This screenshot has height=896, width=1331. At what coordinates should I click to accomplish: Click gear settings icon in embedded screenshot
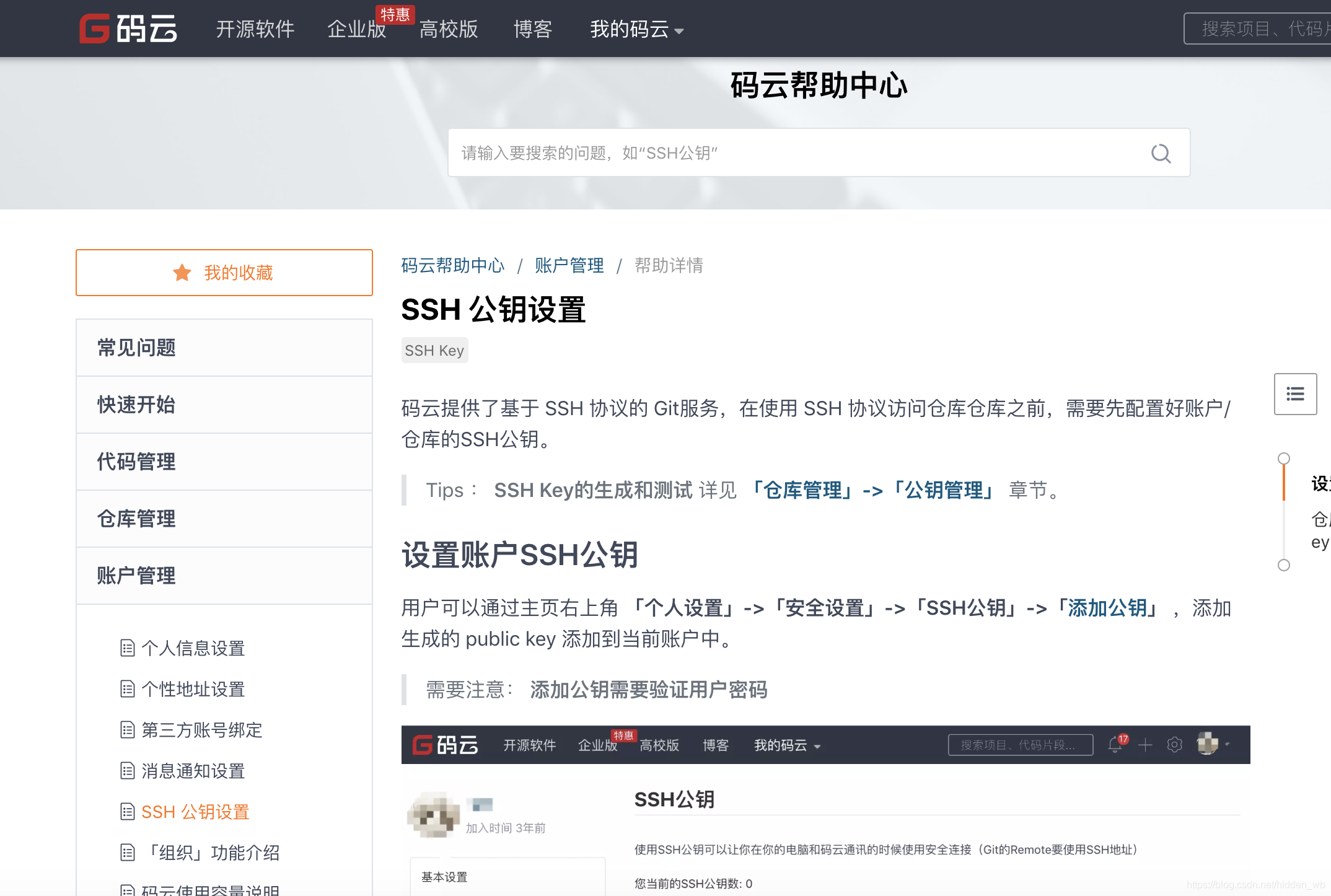[x=1175, y=745]
